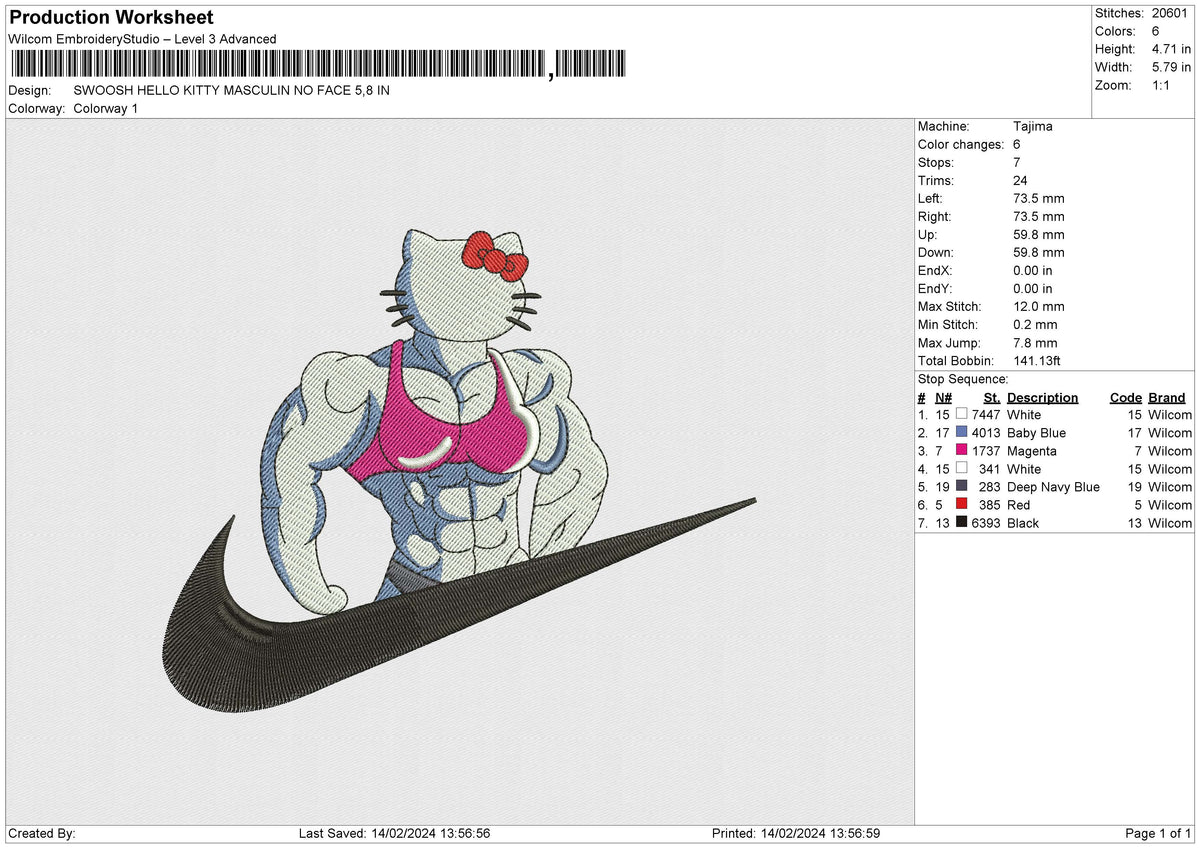Select the Trims value "24"
The width and height of the screenshot is (1200, 848).
[1021, 180]
